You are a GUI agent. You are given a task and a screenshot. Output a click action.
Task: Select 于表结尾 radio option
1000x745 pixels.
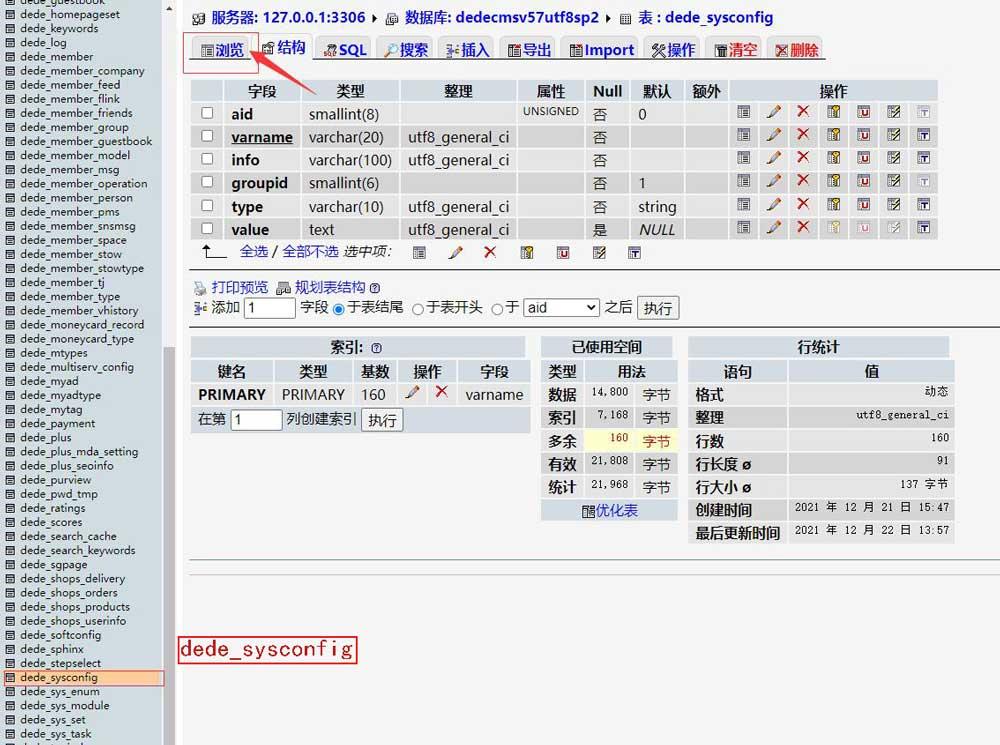click(339, 309)
